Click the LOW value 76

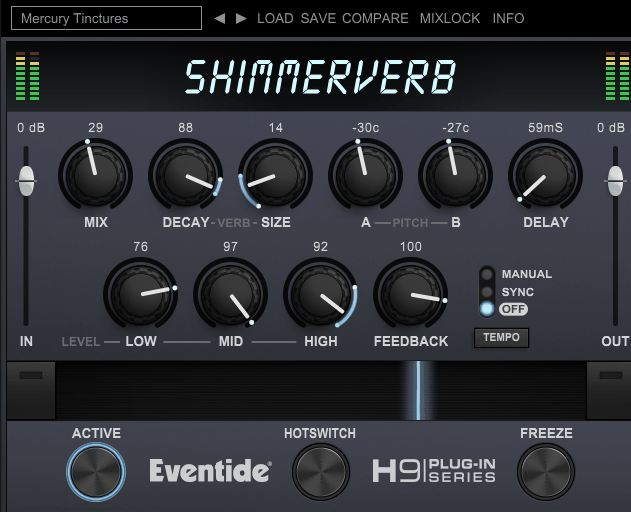[140, 247]
